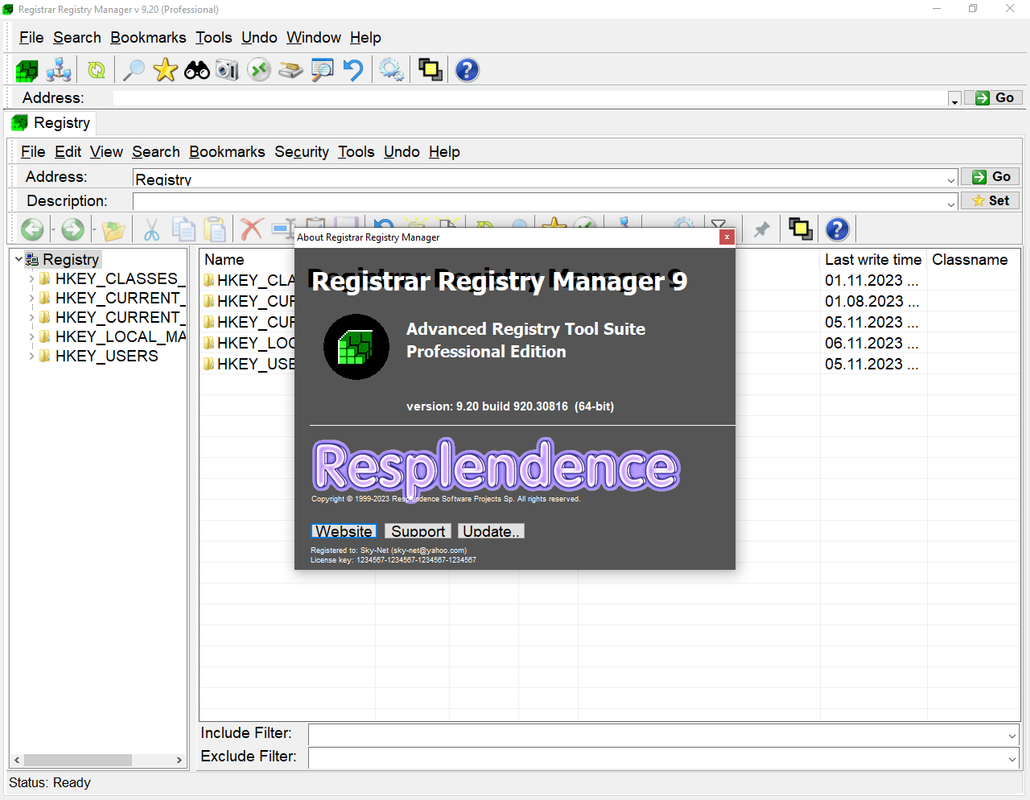Viewport: 1030px width, 800px height.
Task: Open the Window menu
Action: [x=313, y=37]
